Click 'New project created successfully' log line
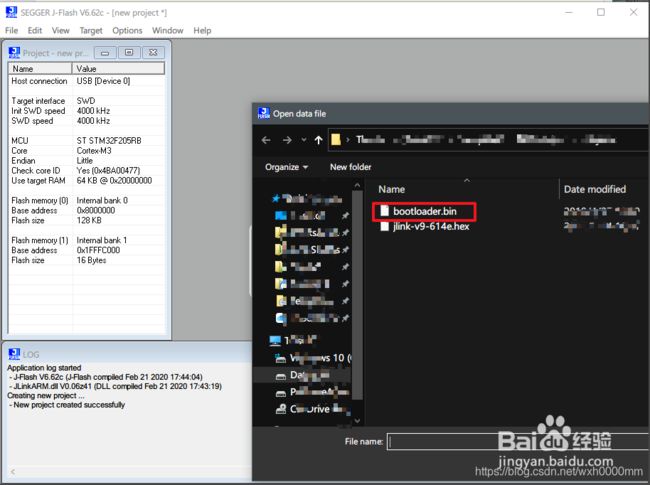The height and width of the screenshot is (485, 650). 69,405
